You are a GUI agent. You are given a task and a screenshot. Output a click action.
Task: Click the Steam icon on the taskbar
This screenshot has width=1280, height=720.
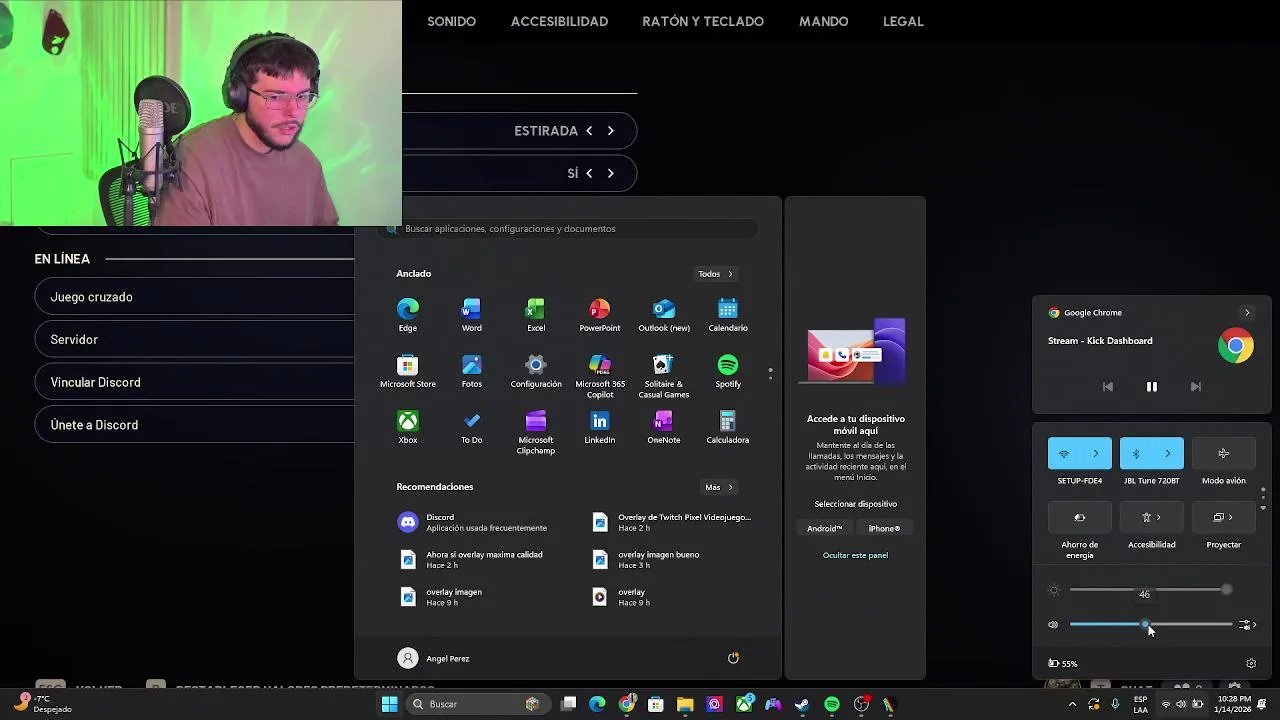pos(802,704)
